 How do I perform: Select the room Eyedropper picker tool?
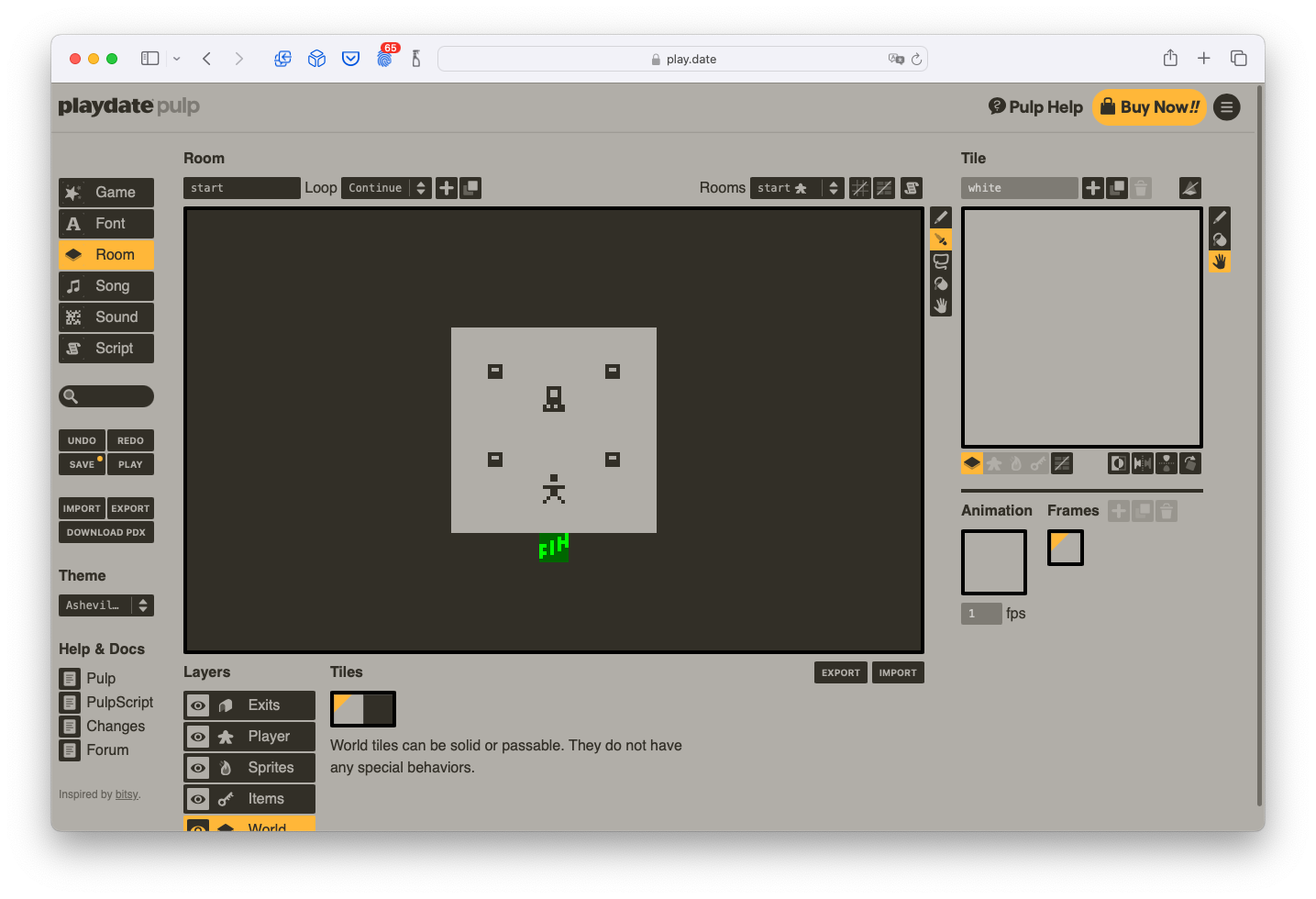click(941, 239)
